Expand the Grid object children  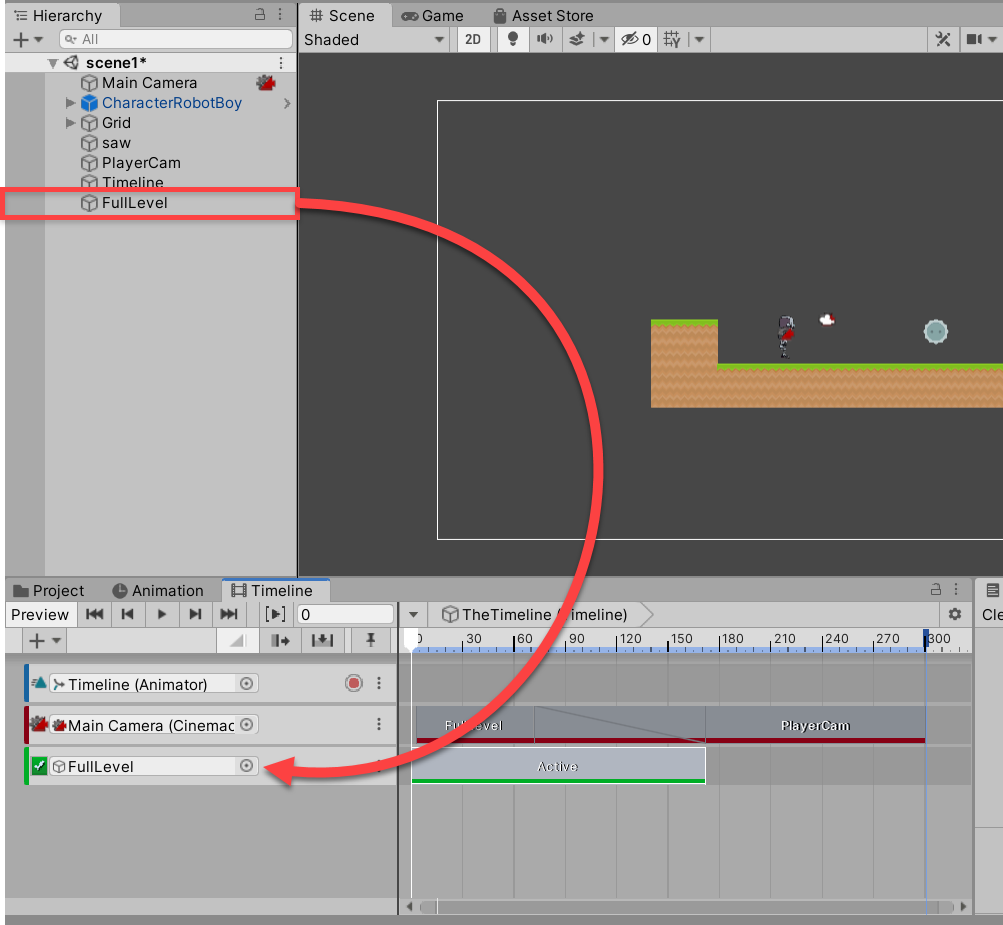[x=70, y=122]
